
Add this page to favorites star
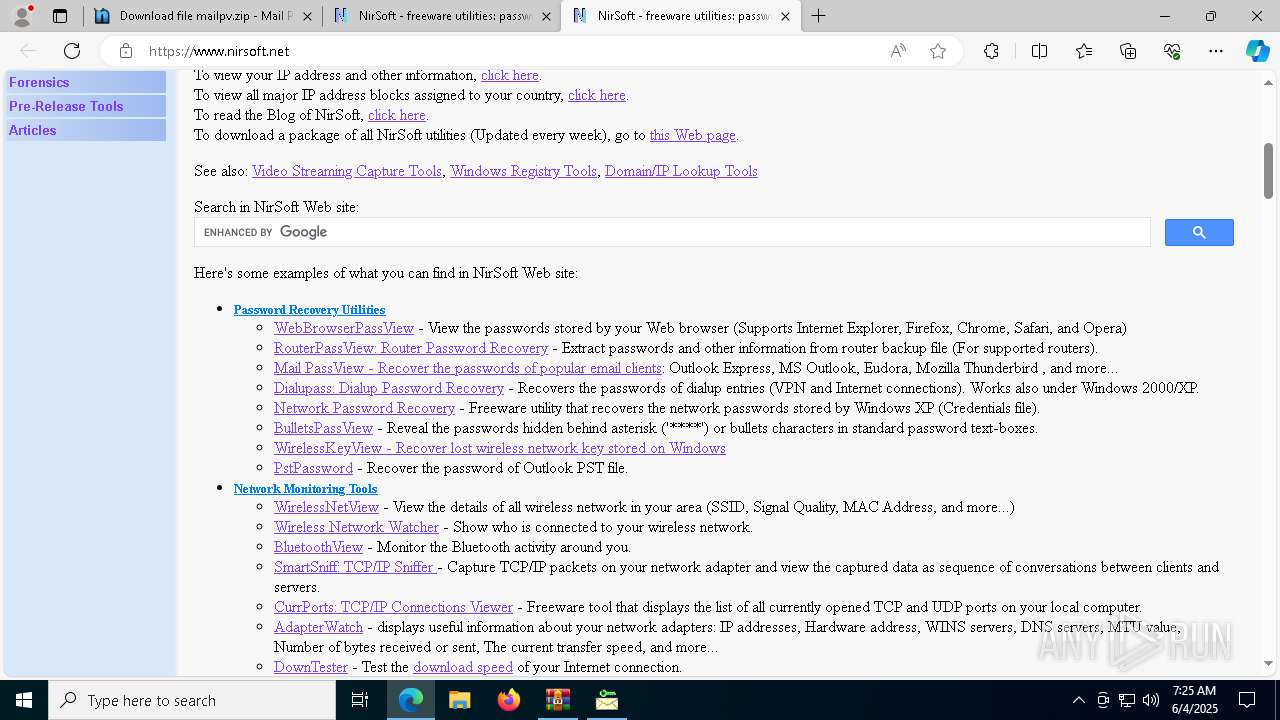(938, 51)
